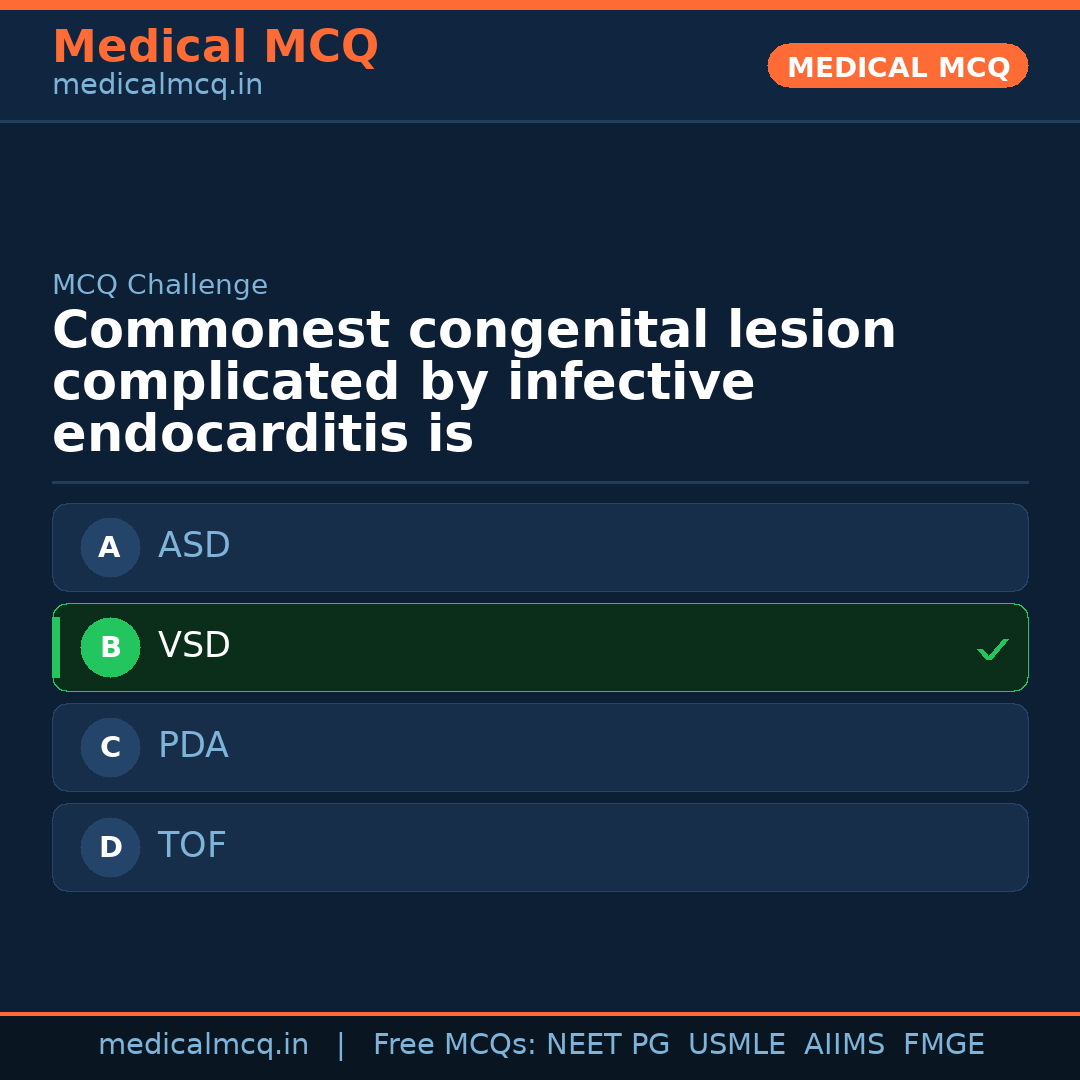Choose the PDA answer text
This screenshot has width=1080, height=1080.
pyautogui.click(x=193, y=746)
